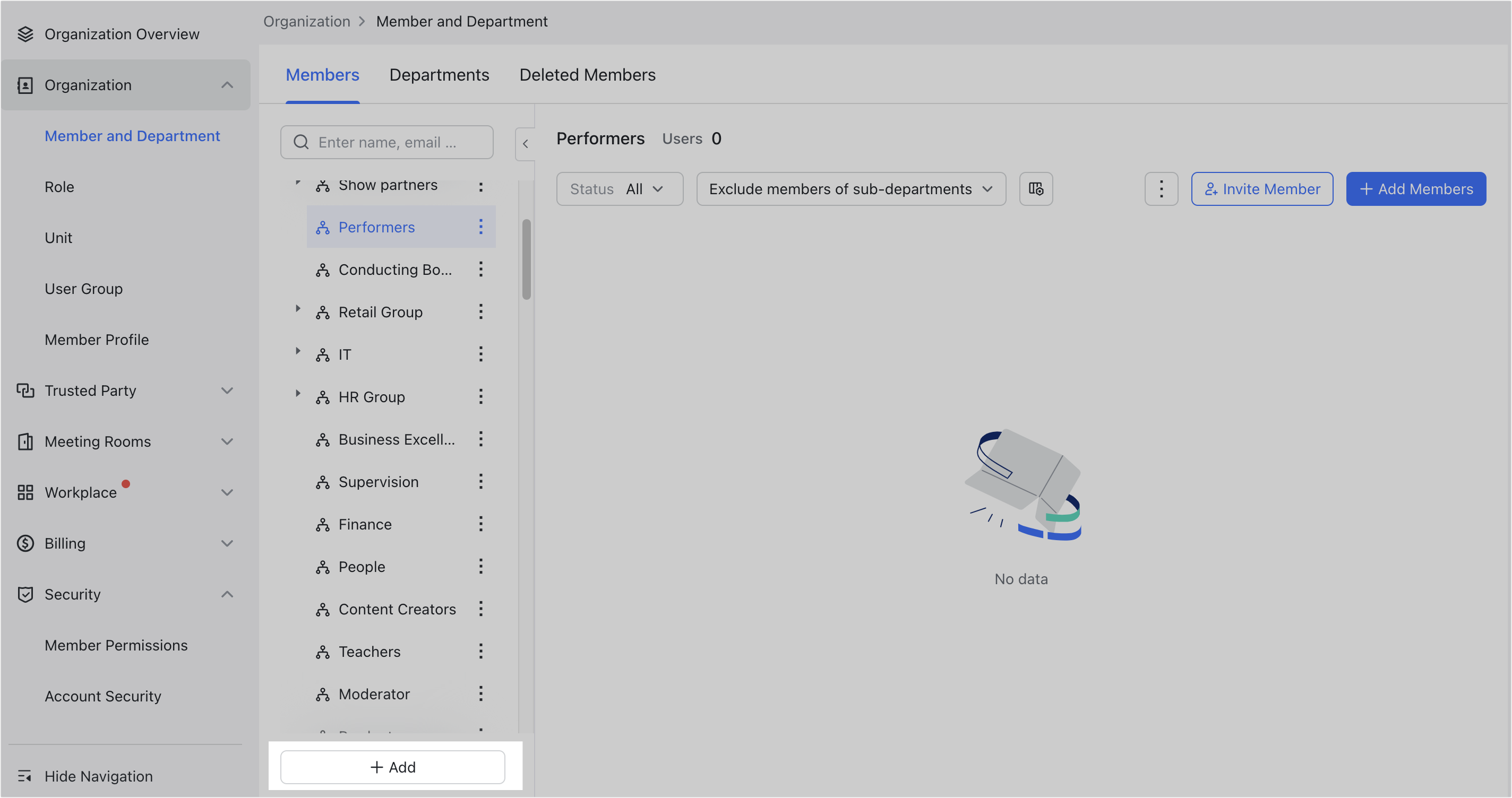The height and width of the screenshot is (798, 1512).
Task: Open the Teachers three-dot menu
Action: point(480,652)
